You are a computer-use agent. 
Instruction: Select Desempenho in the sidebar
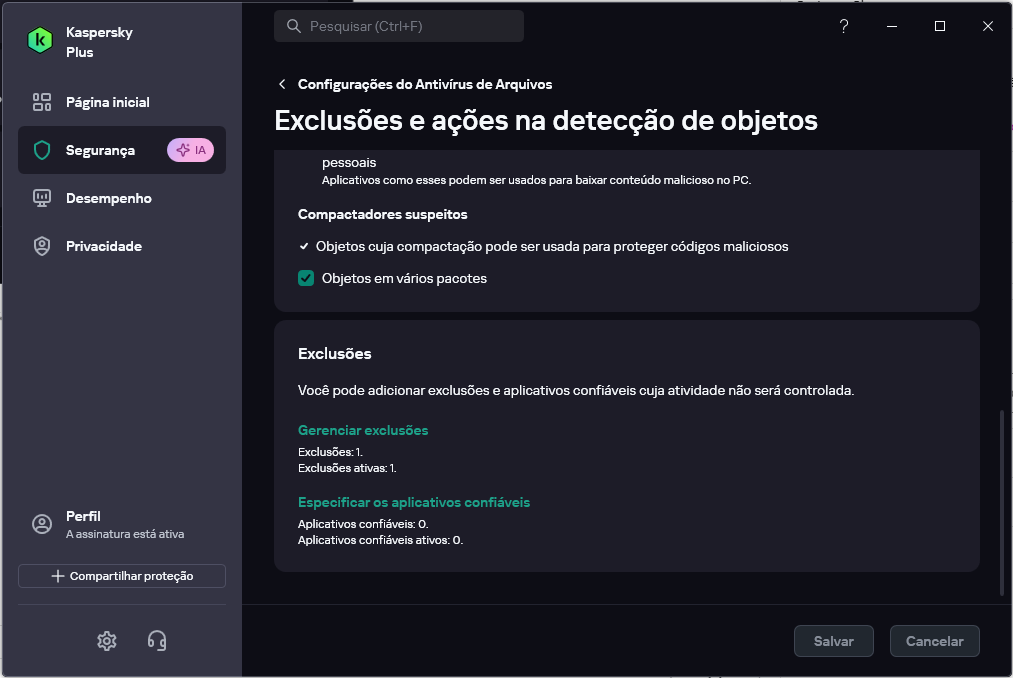click(108, 198)
